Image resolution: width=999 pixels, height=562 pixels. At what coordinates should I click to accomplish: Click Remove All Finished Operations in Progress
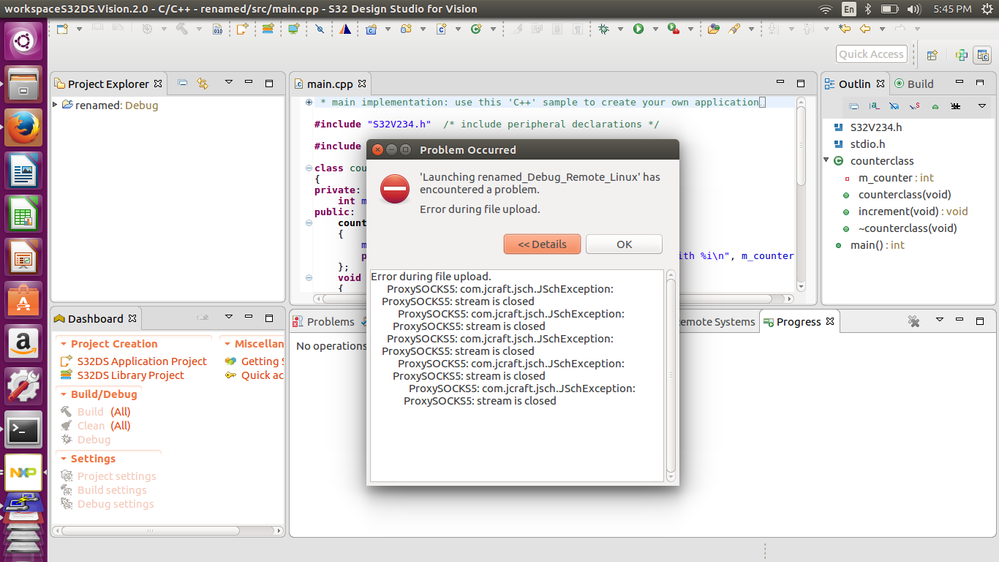click(914, 321)
